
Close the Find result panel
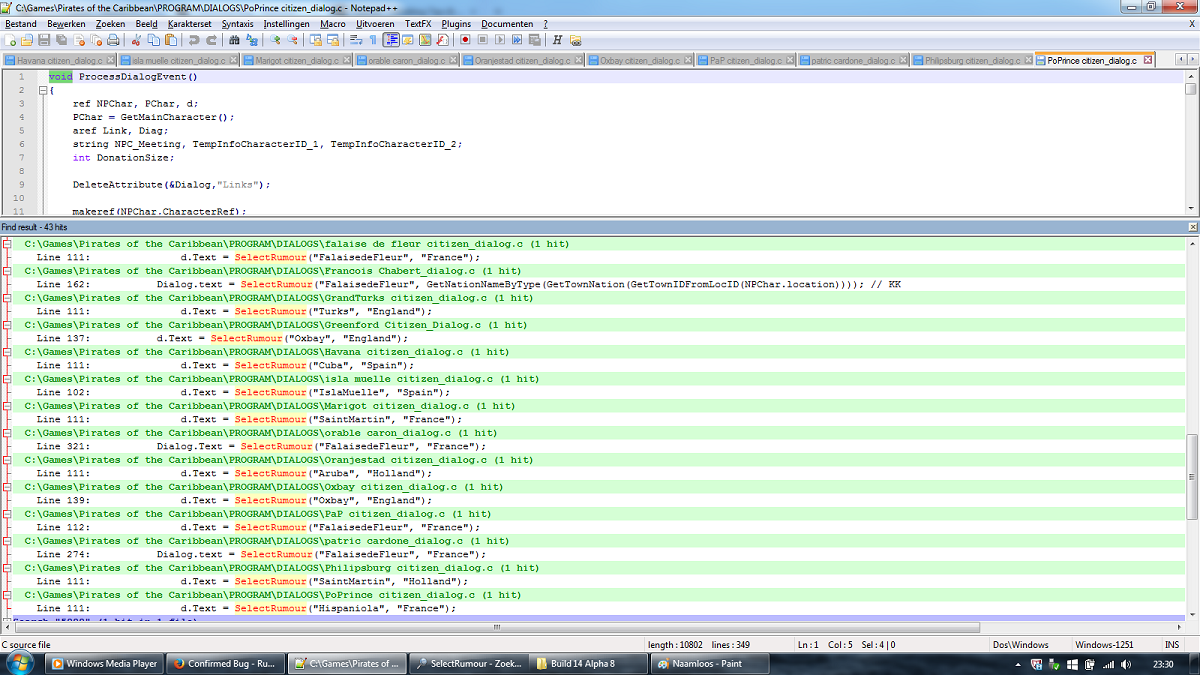pos(1191,227)
